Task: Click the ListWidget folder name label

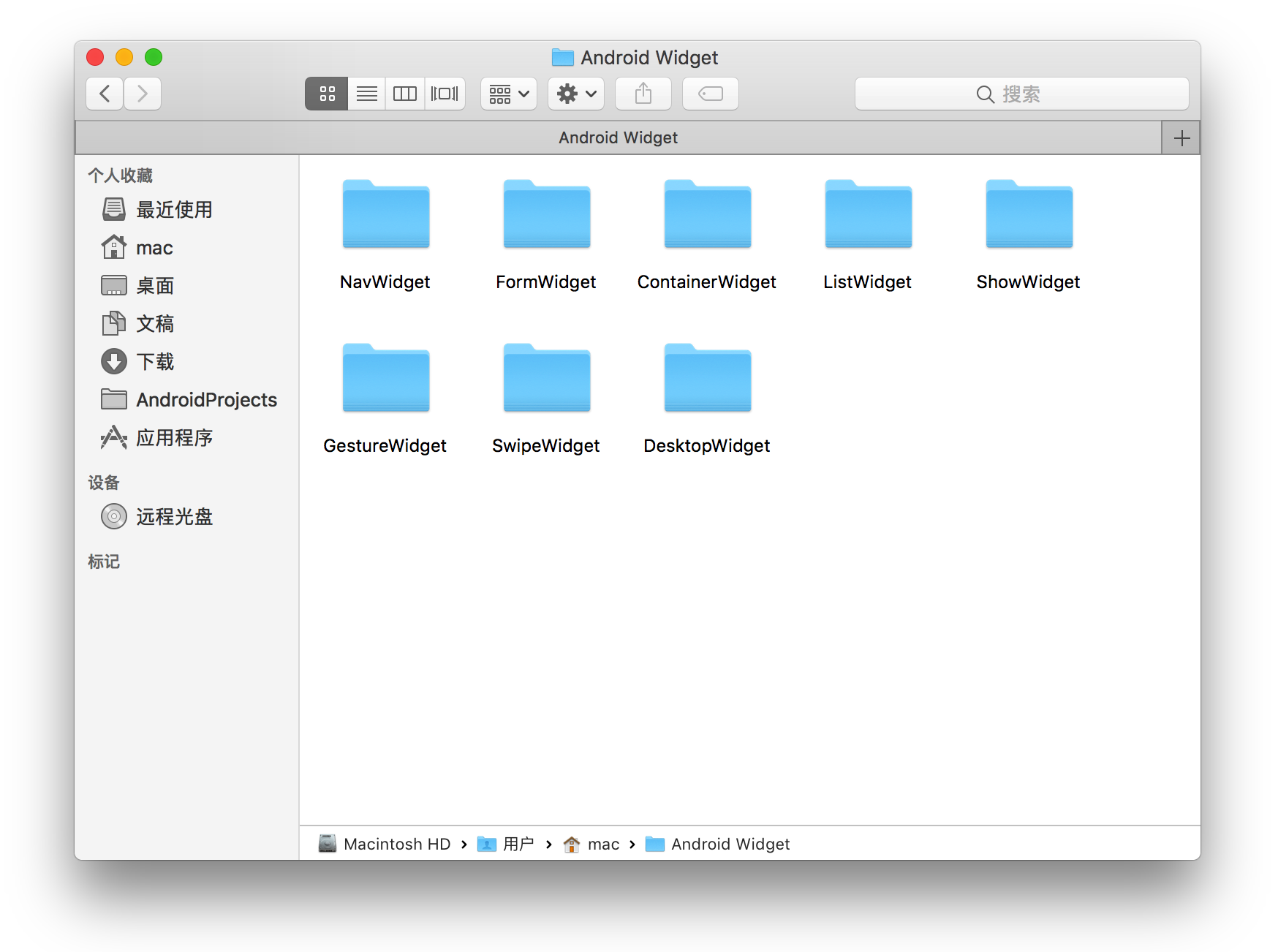Action: 868,282
